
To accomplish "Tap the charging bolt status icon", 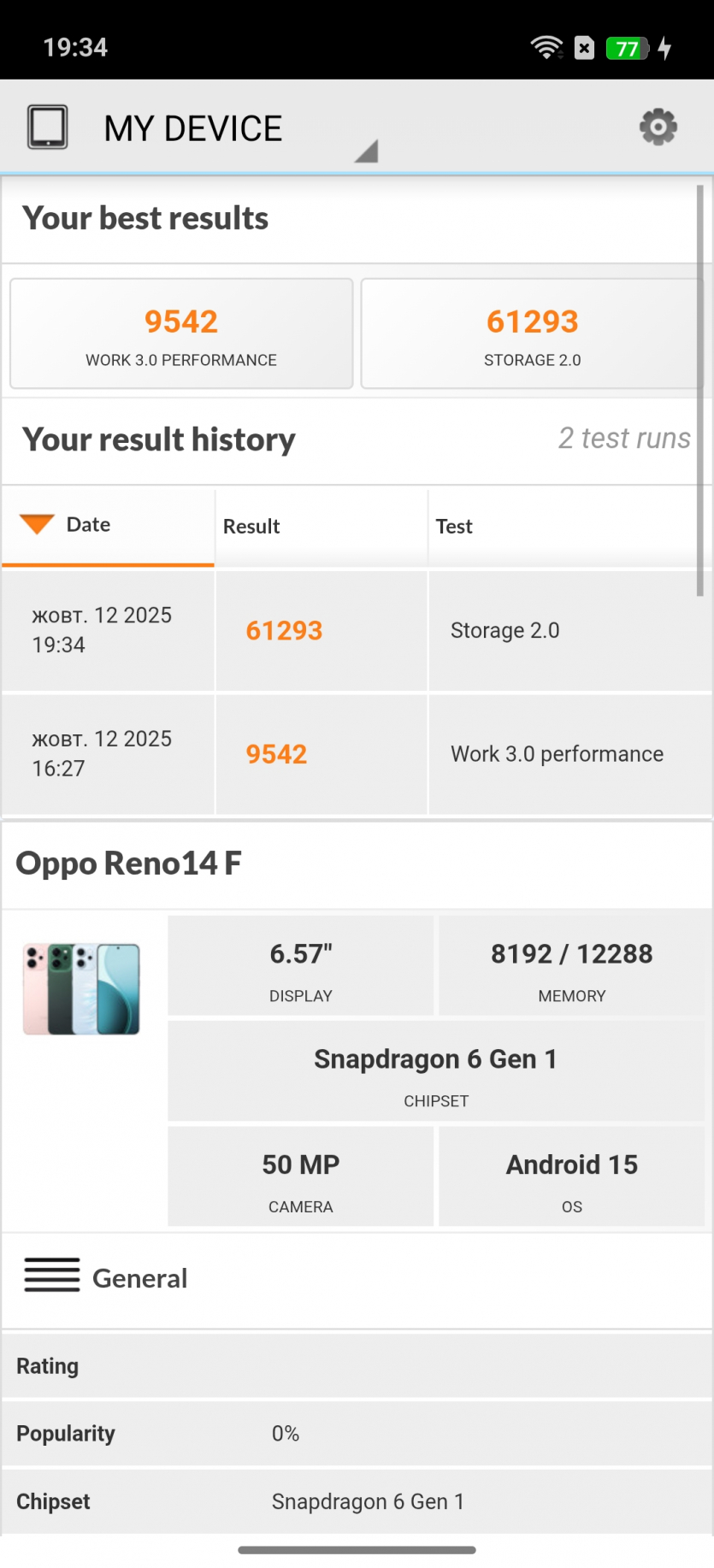I will pyautogui.click(x=665, y=48).
